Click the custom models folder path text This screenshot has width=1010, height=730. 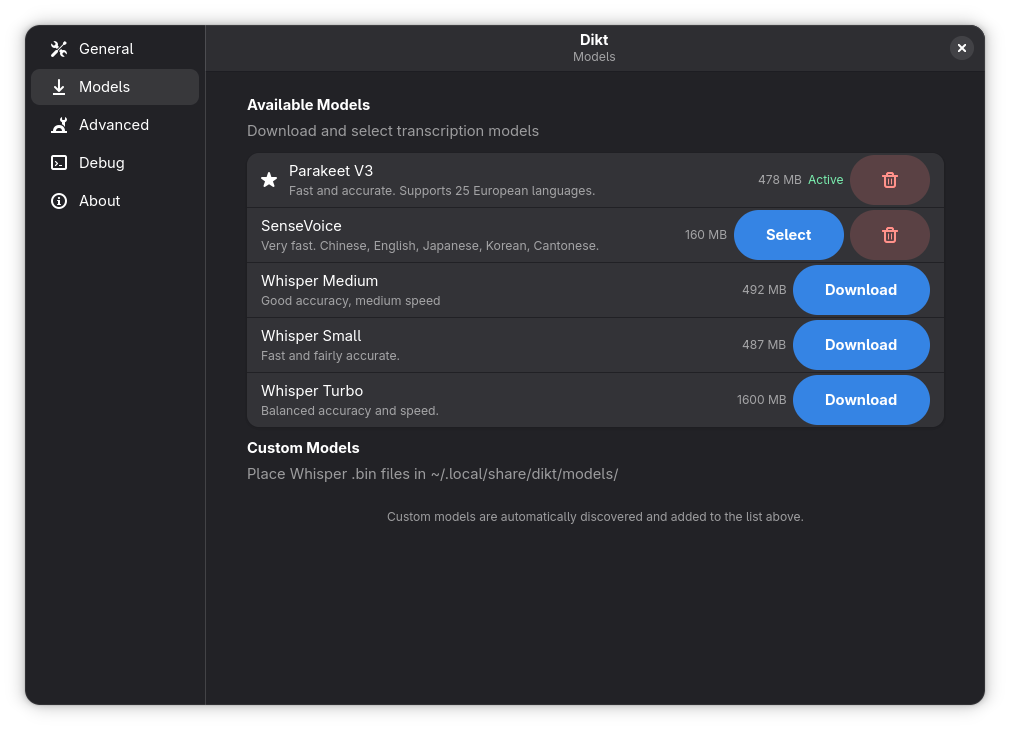pos(524,474)
